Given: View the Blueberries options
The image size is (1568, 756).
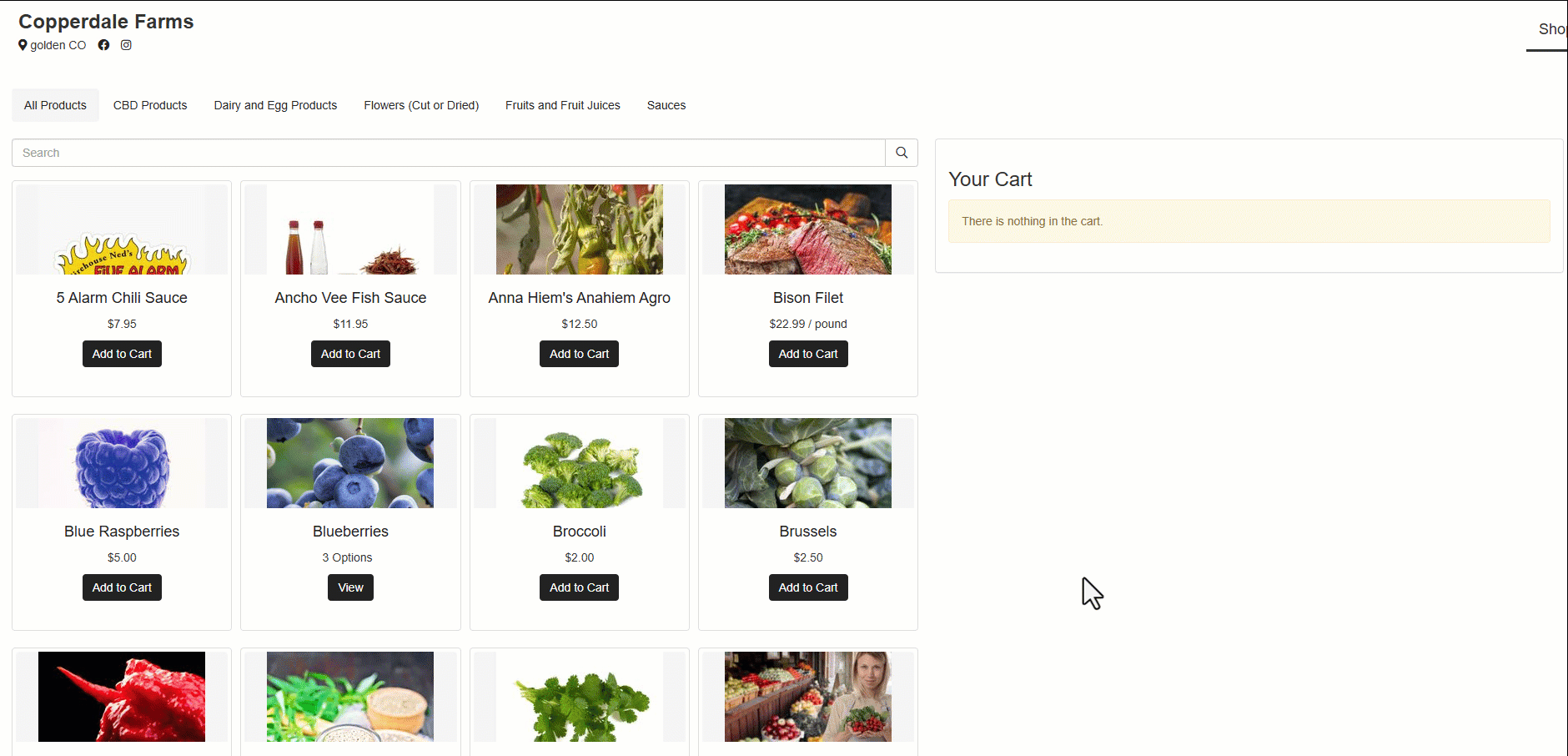Looking at the screenshot, I should click(x=350, y=587).
